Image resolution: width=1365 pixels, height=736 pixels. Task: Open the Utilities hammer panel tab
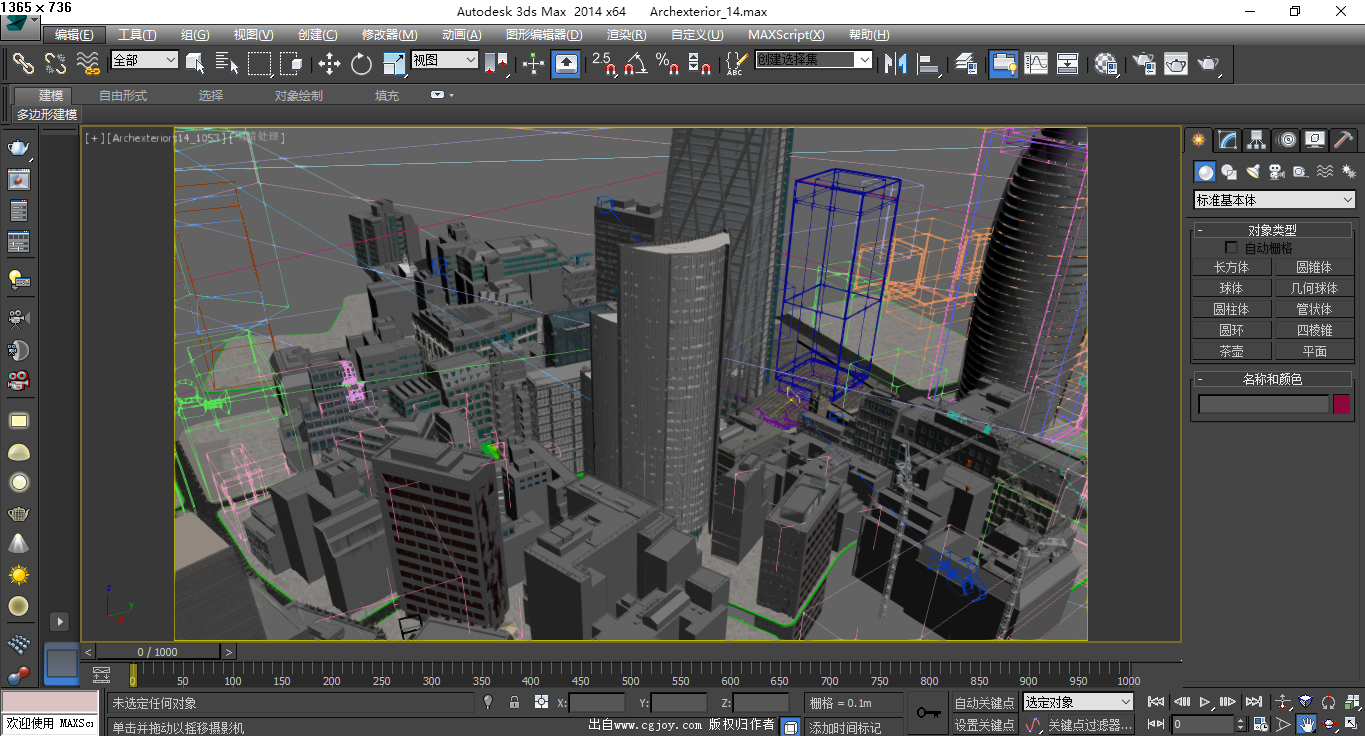click(x=1344, y=140)
